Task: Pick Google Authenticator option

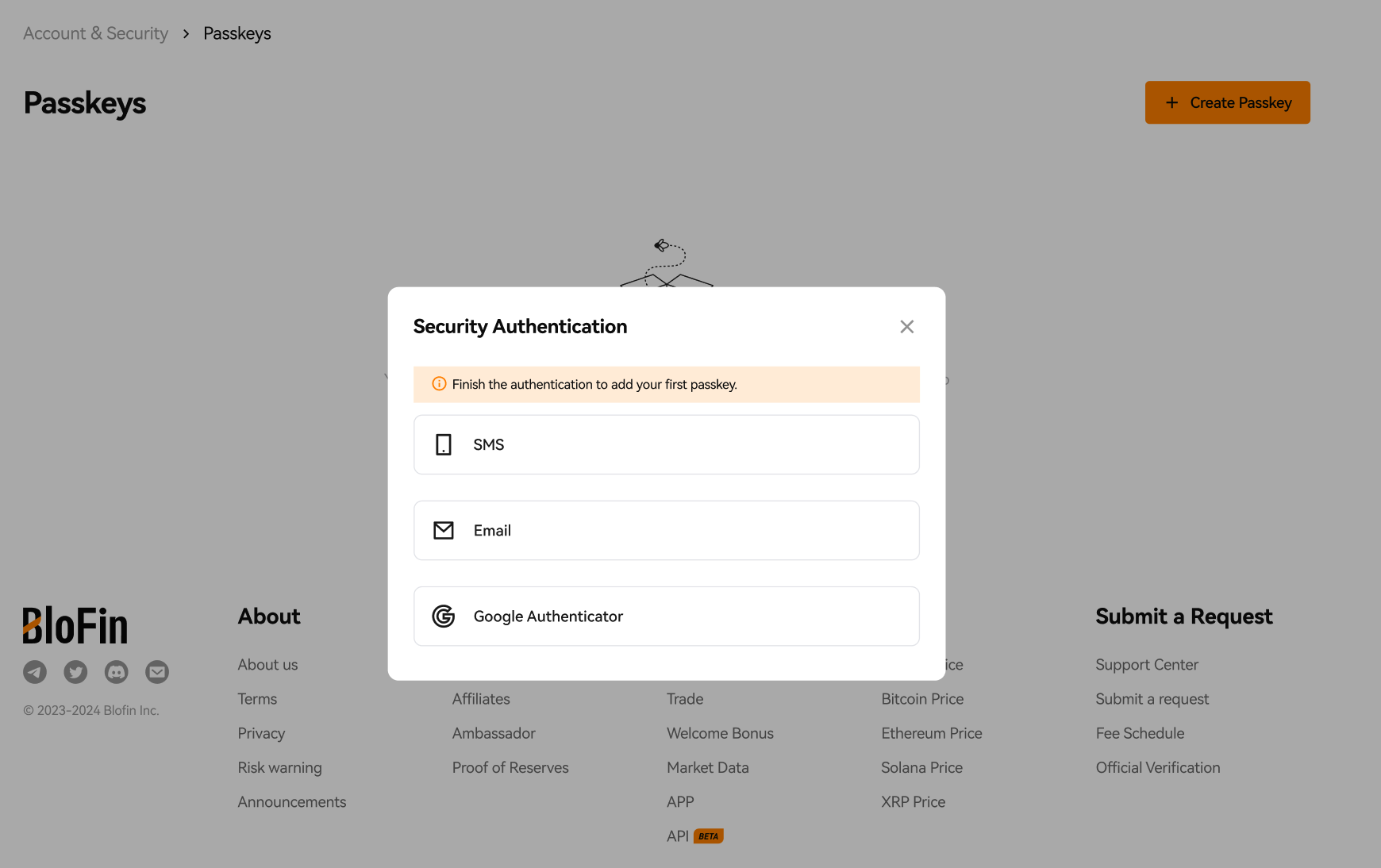Action: pos(666,616)
